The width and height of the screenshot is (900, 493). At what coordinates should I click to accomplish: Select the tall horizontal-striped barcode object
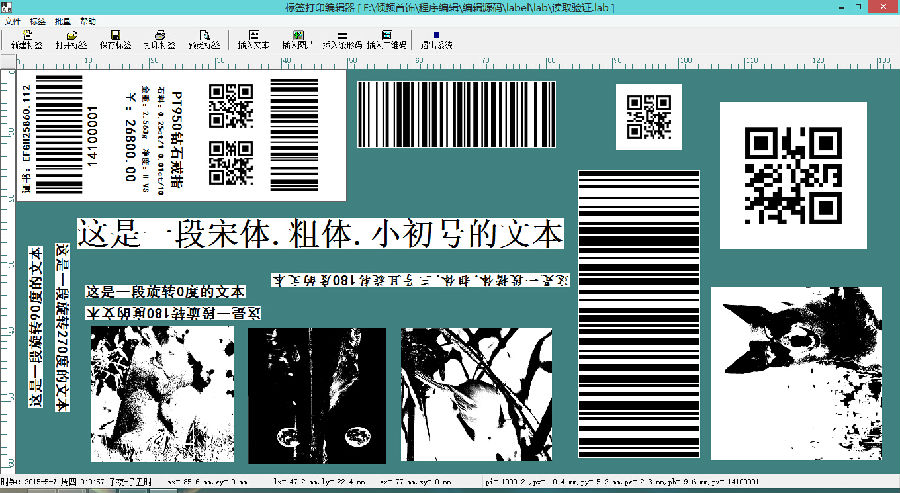(x=639, y=313)
